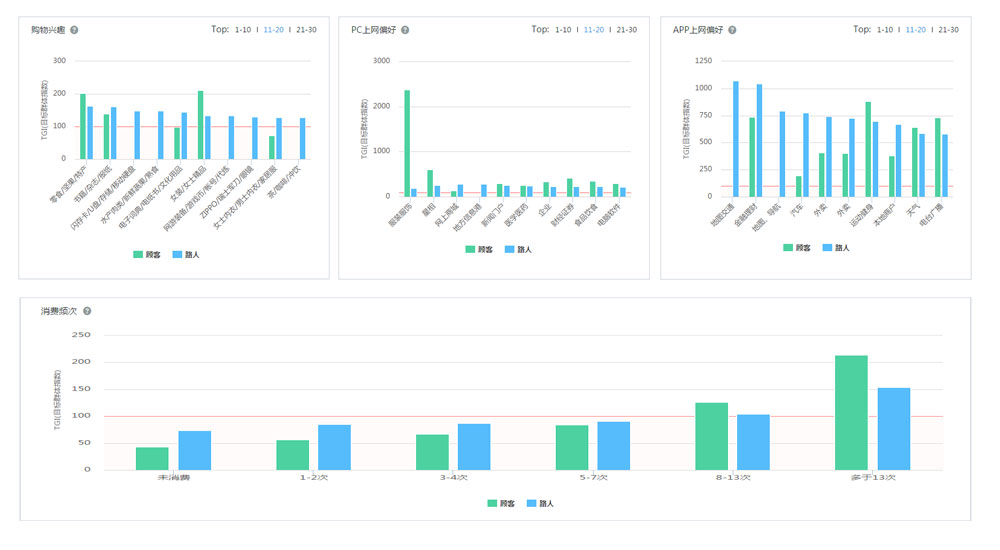Viewport: 1000px width, 550px height.
Task: Show Top 1-10 for PC上网偏好
Action: pyautogui.click(x=564, y=30)
